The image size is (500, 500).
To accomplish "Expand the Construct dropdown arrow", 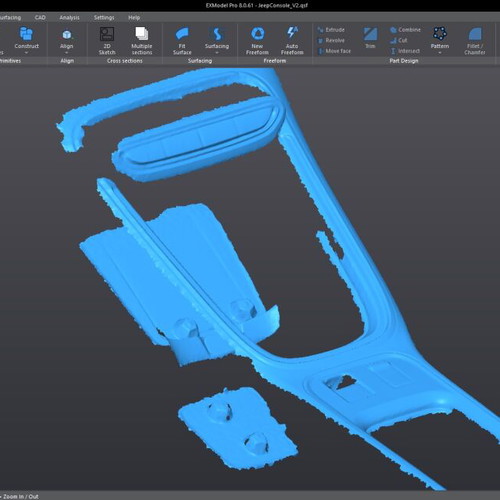I will click(26, 53).
